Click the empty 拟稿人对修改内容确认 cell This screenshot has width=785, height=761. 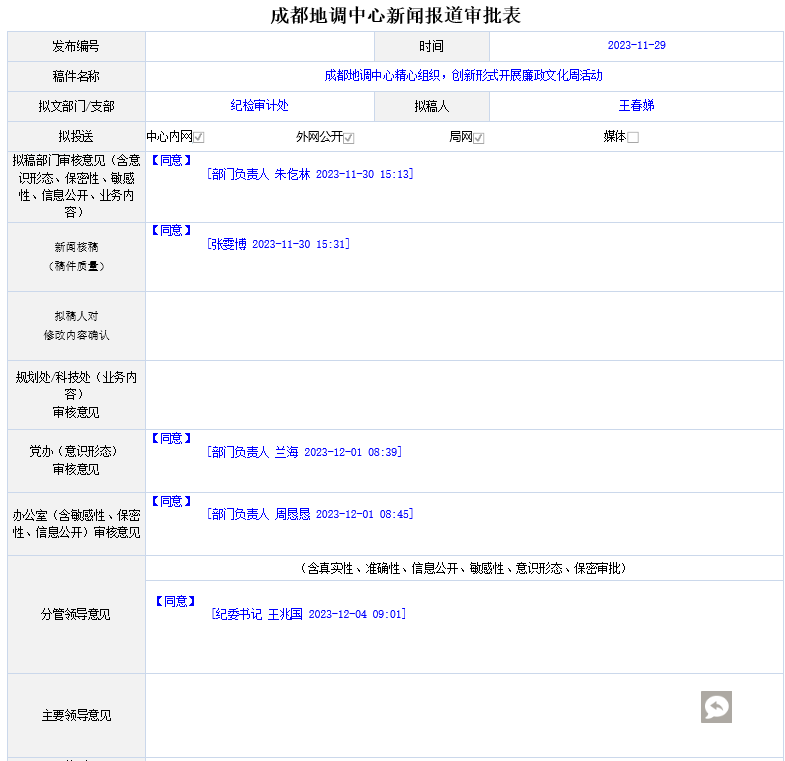(x=464, y=326)
